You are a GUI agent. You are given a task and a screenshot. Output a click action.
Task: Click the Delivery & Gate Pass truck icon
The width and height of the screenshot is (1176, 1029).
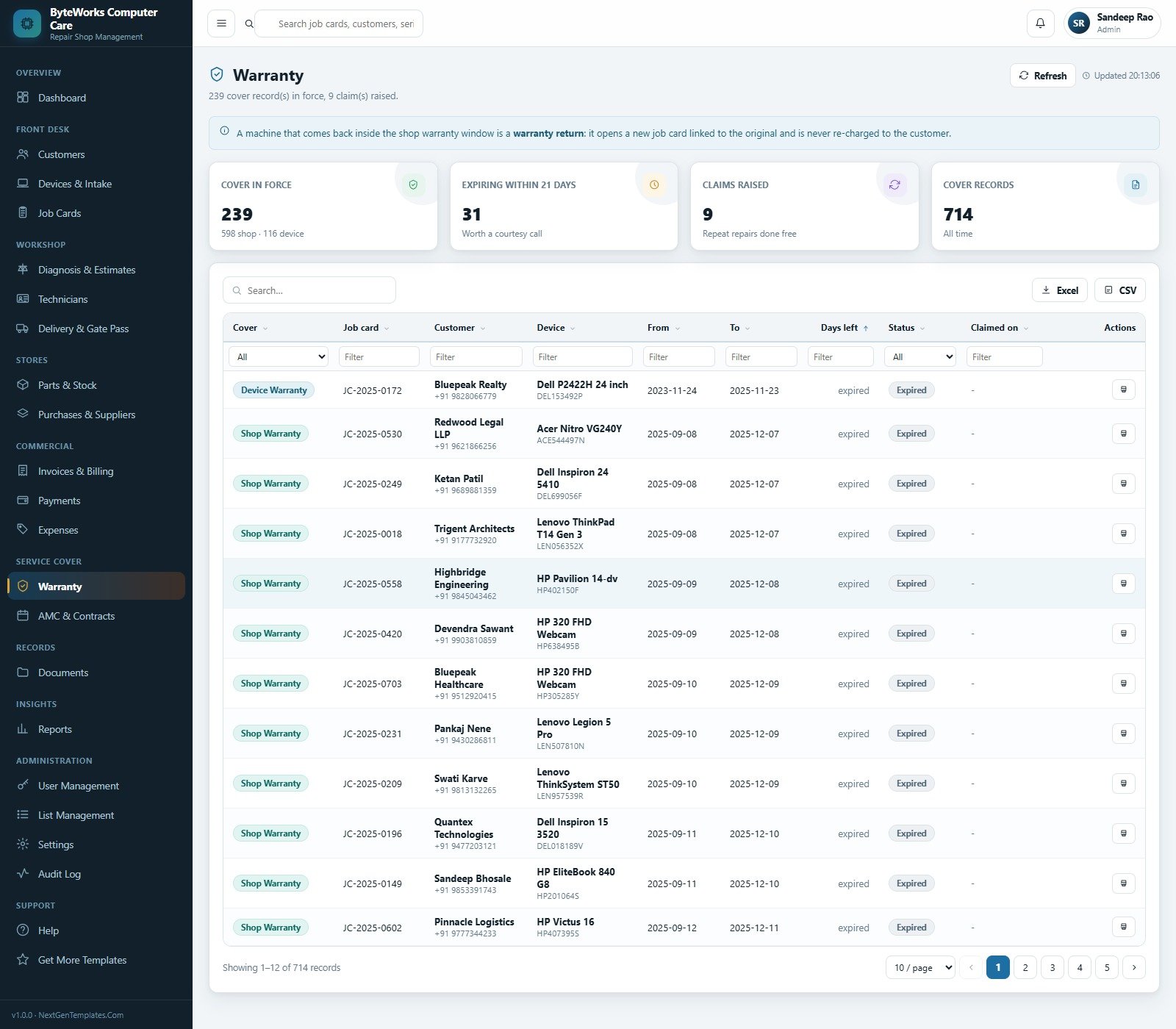[23, 329]
